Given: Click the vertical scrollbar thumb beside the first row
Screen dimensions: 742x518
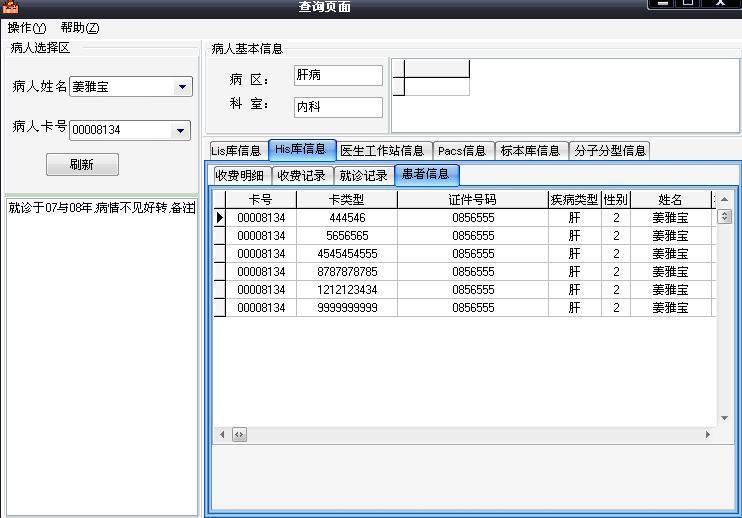Looking at the screenshot, I should point(725,216).
